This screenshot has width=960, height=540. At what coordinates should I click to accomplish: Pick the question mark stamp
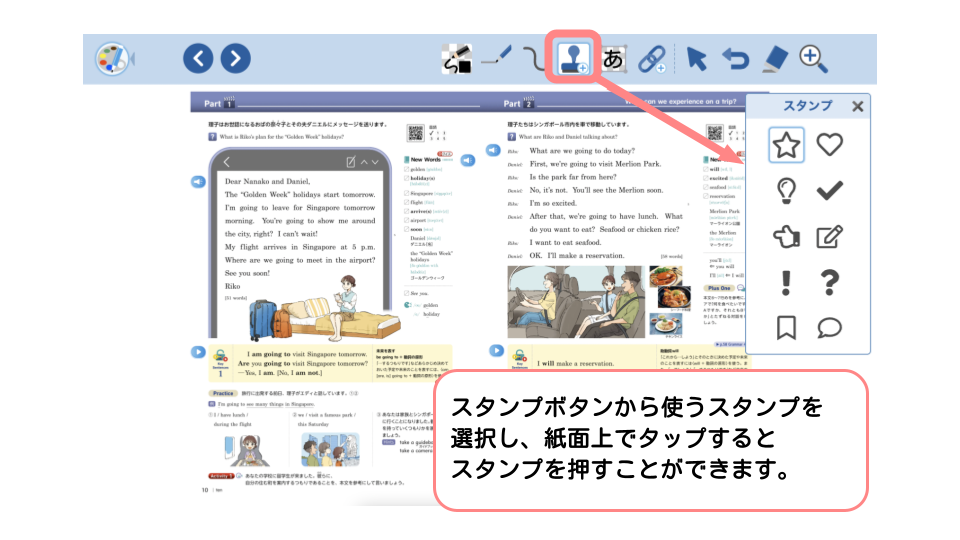point(829,283)
